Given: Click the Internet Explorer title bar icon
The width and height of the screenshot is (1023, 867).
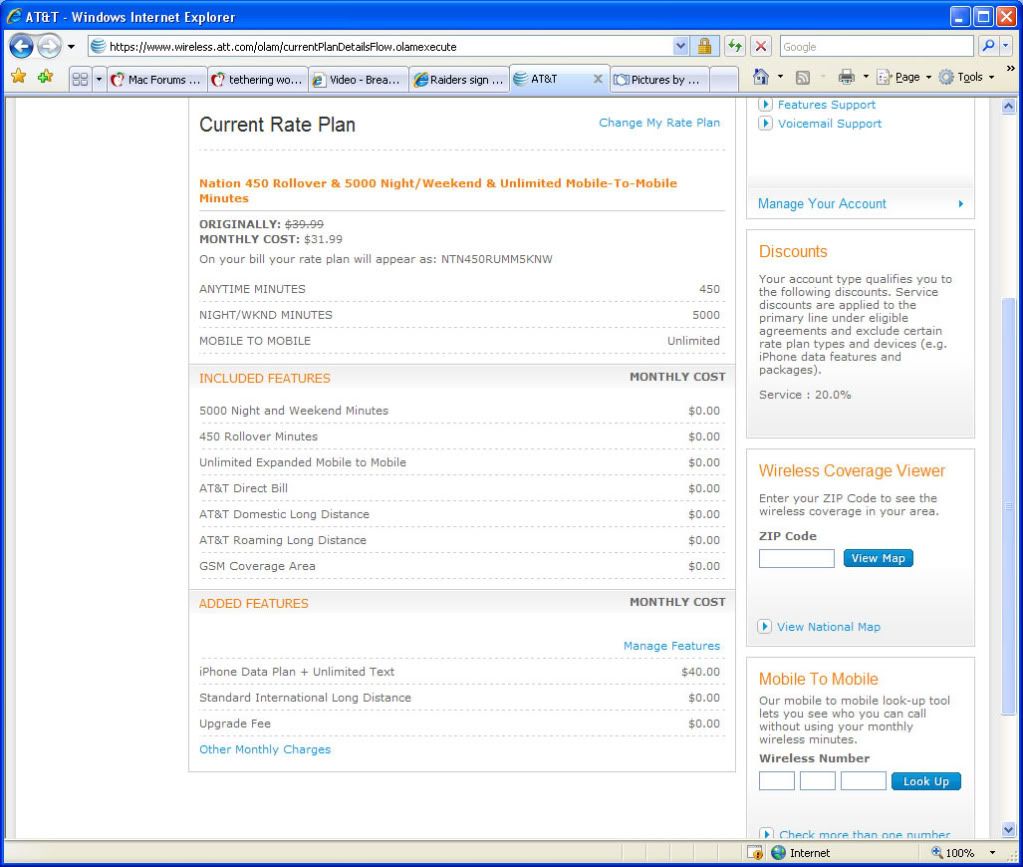Looking at the screenshot, I should tap(13, 16).
